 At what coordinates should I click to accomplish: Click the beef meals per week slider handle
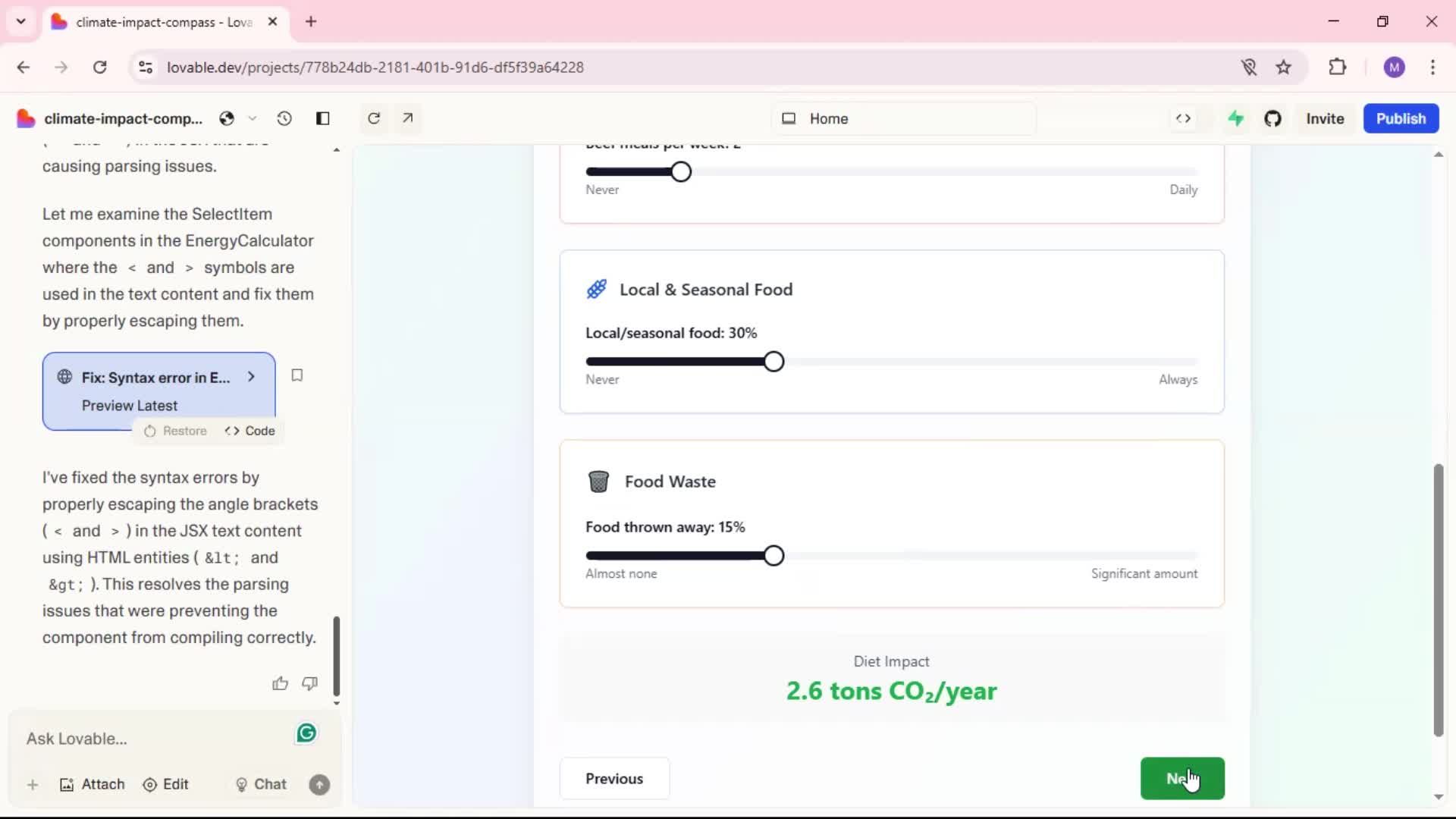click(681, 172)
